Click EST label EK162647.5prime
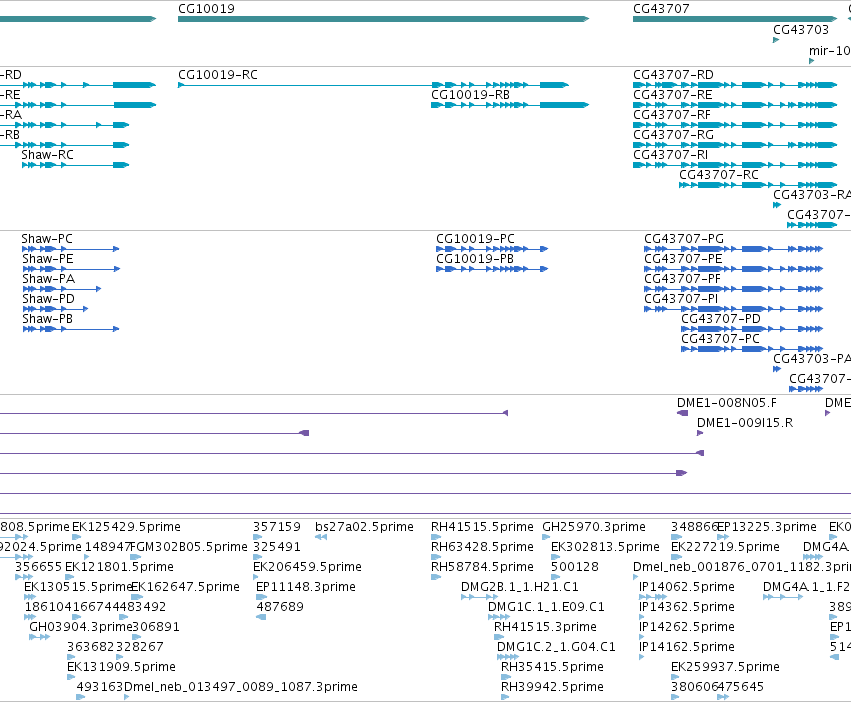 point(186,587)
